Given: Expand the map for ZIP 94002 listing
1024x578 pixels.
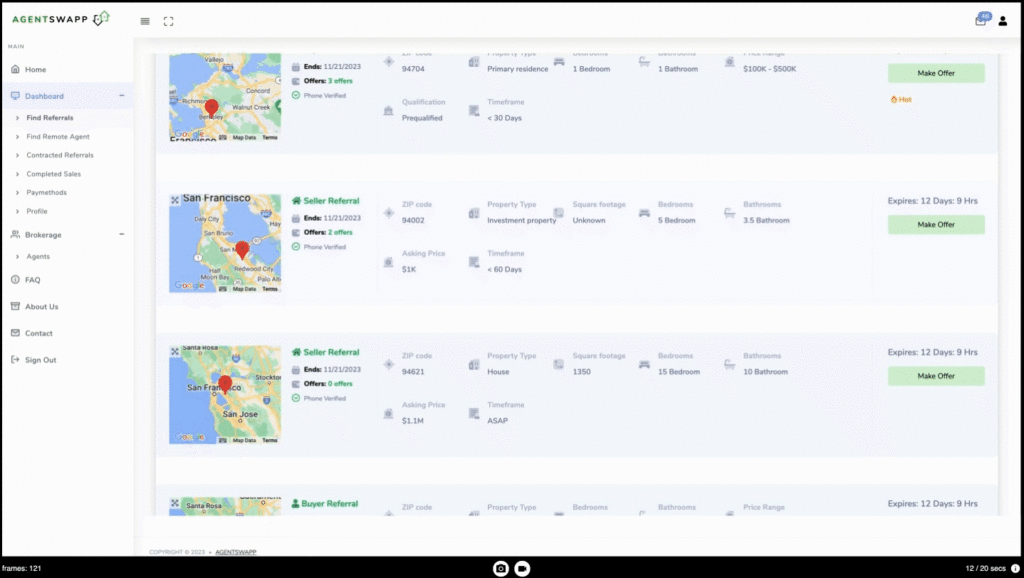Looking at the screenshot, I should (x=175, y=201).
